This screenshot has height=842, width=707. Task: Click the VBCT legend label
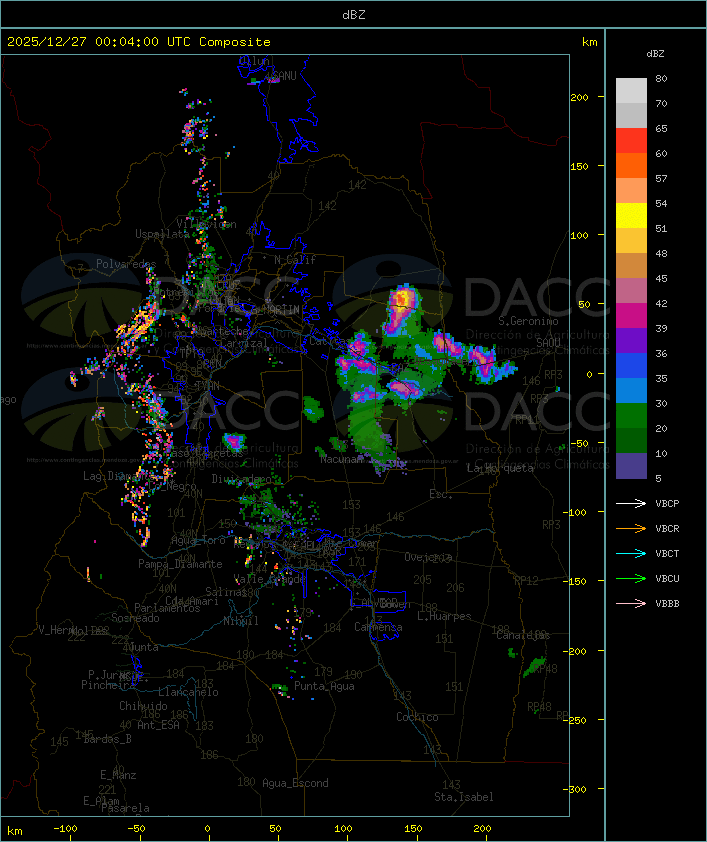pos(667,554)
